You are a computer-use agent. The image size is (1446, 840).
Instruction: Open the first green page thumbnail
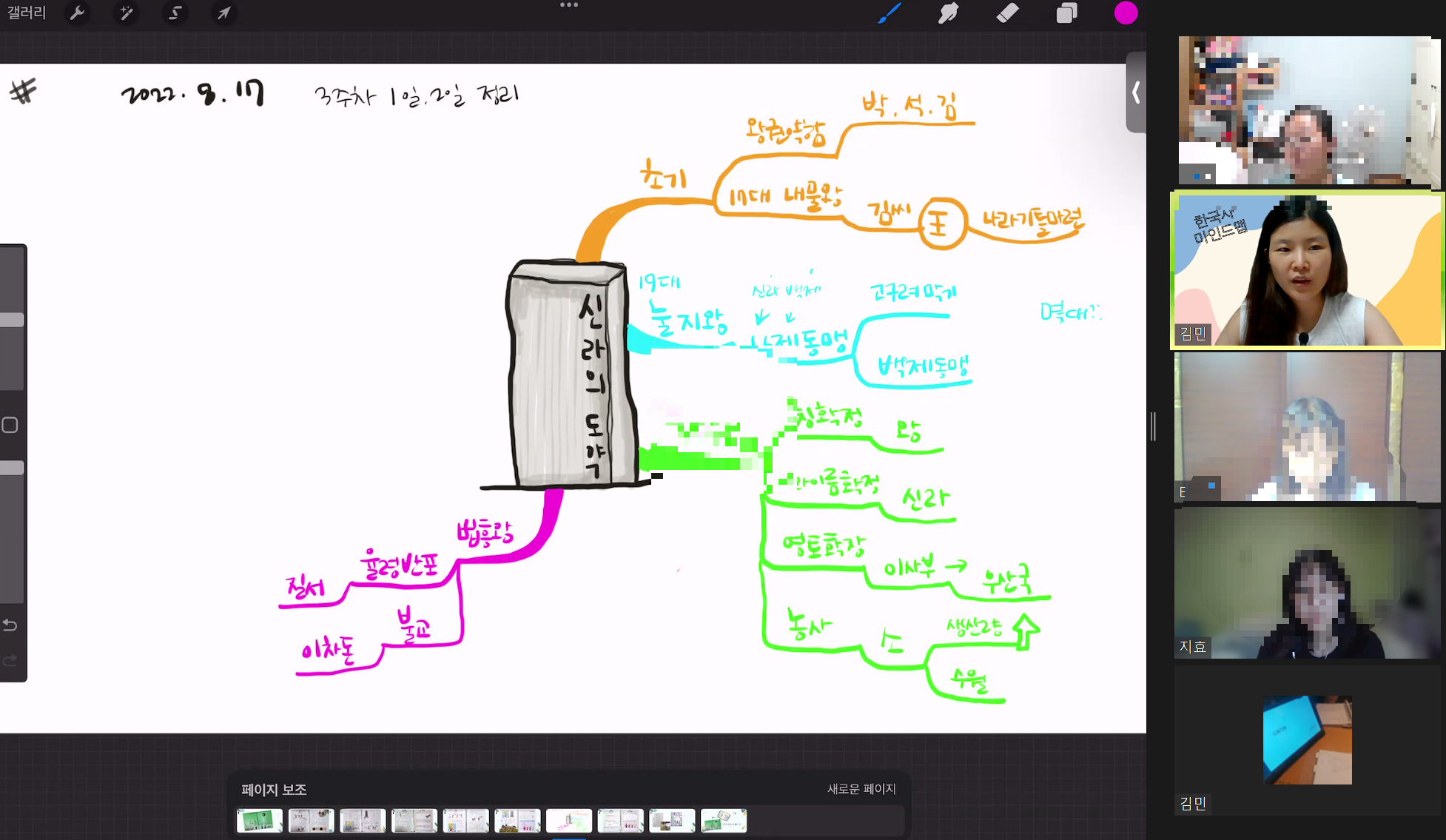click(259, 820)
